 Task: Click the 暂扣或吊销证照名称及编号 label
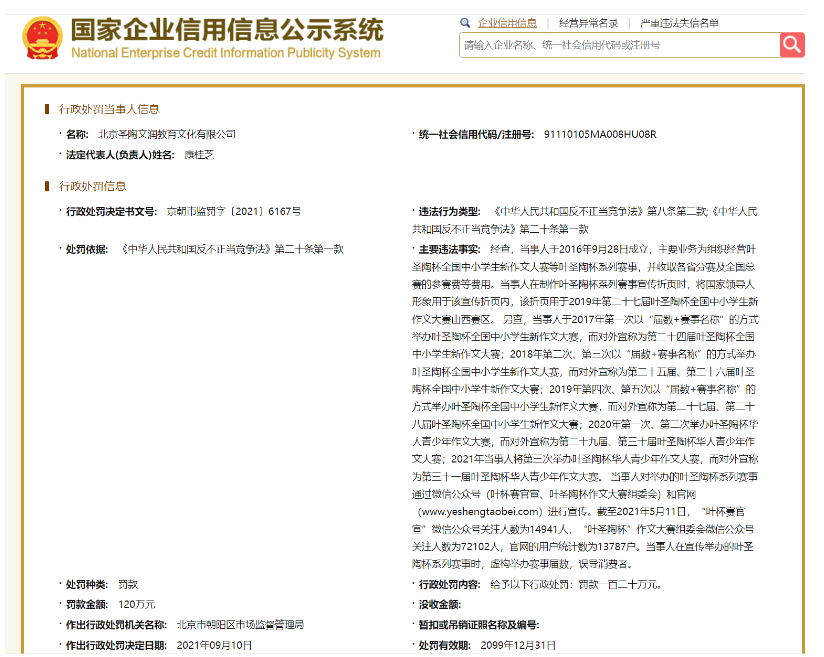[x=479, y=625]
